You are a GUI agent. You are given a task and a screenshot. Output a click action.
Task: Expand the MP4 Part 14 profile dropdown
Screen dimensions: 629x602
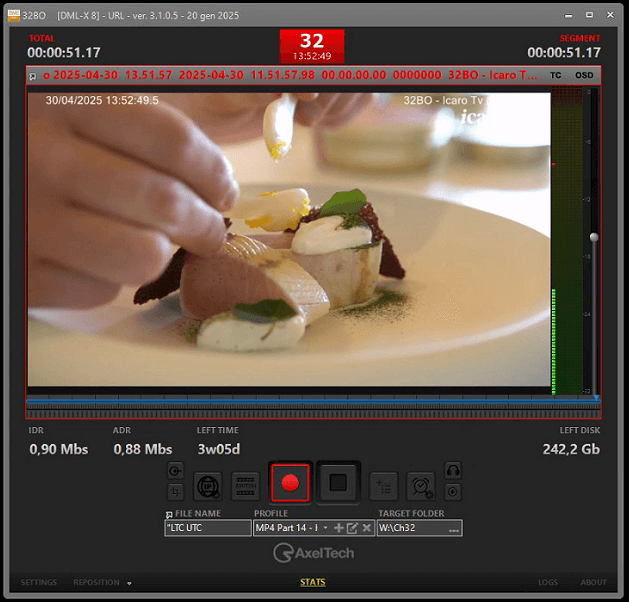(x=325, y=528)
